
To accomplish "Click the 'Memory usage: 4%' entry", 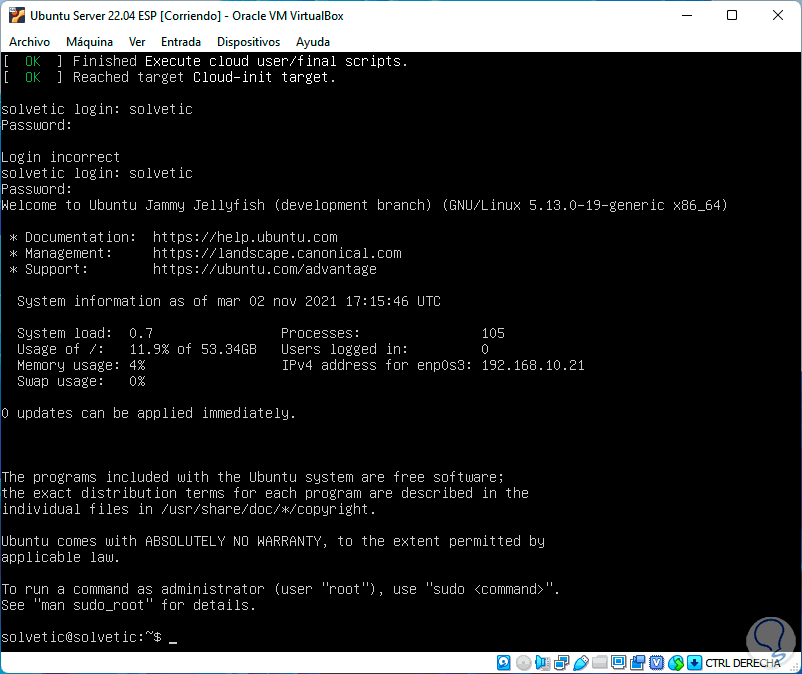I will pos(81,365).
